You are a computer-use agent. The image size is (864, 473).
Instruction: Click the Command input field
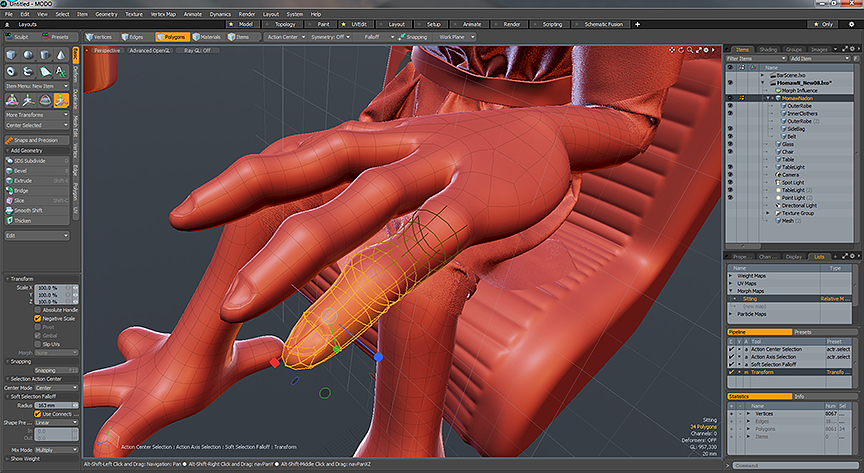click(793, 466)
